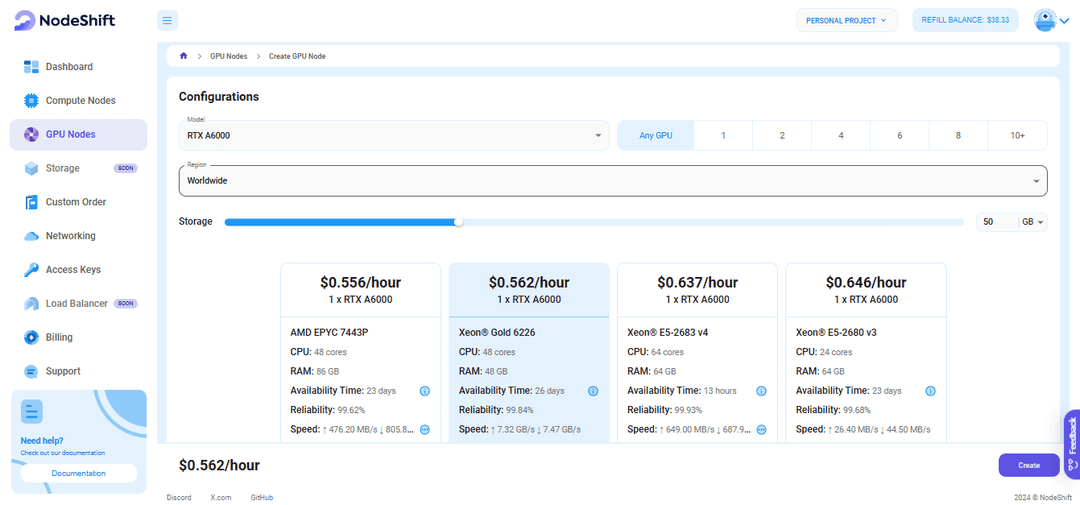Follow the Discord footer link
1080x505 pixels.
coord(179,497)
